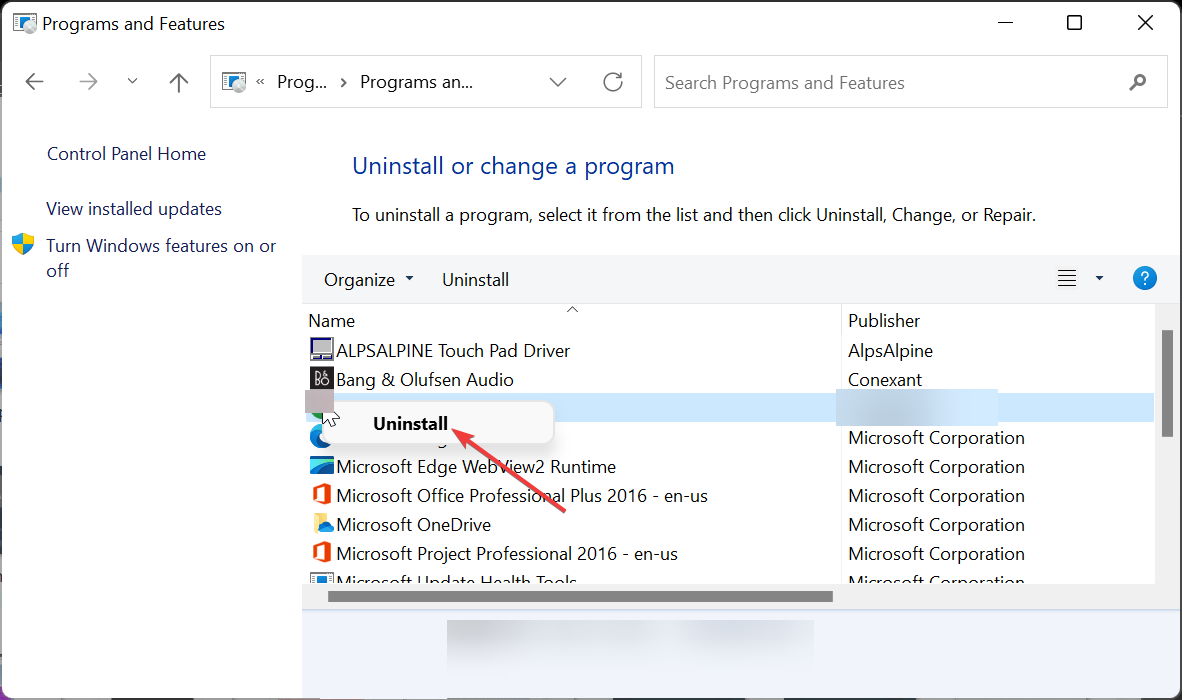The width and height of the screenshot is (1182, 700).
Task: Click the Control Panel icon in the address bar
Action: point(234,81)
